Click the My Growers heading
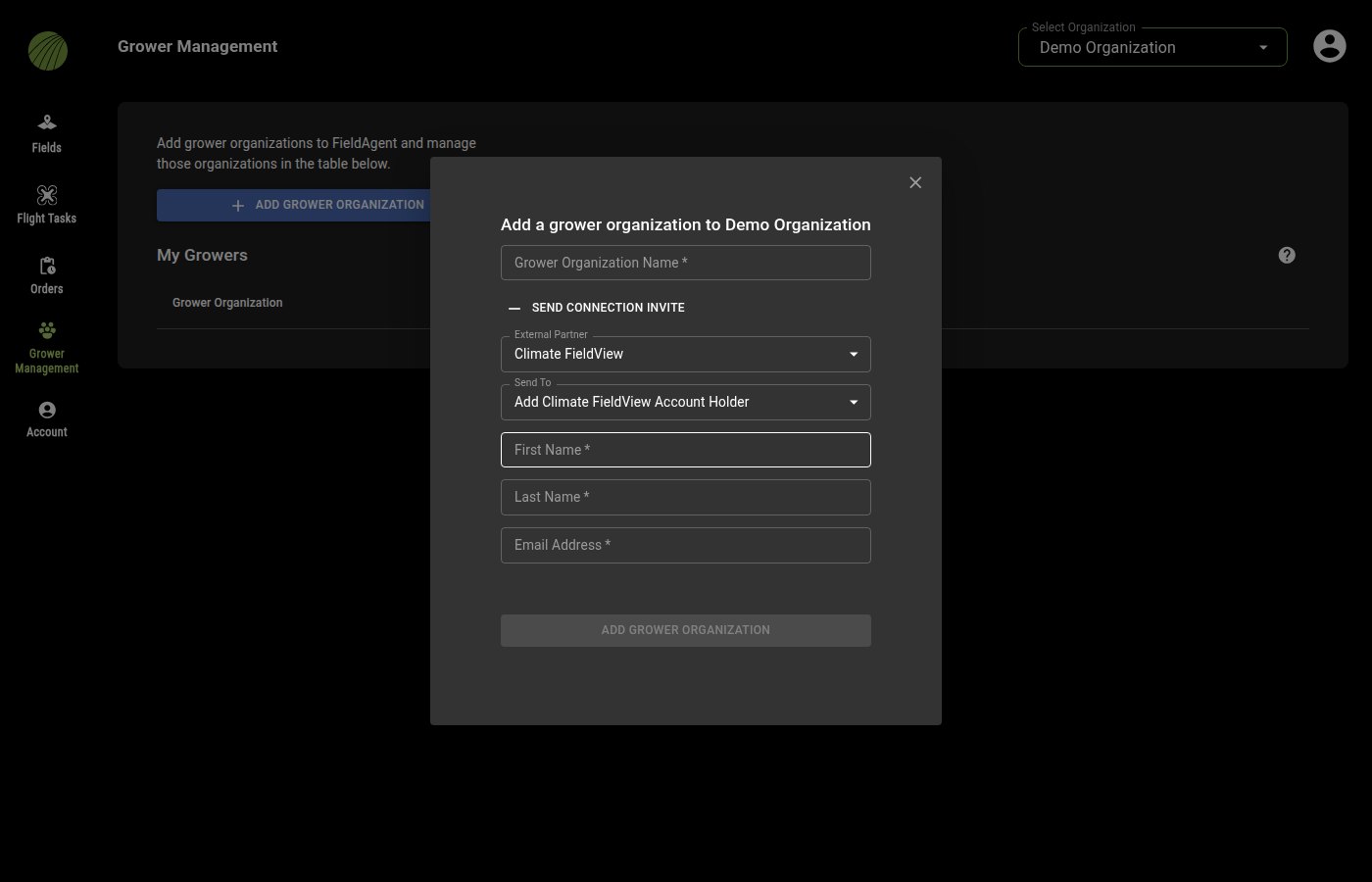Image resolution: width=1372 pixels, height=882 pixels. 202,255
